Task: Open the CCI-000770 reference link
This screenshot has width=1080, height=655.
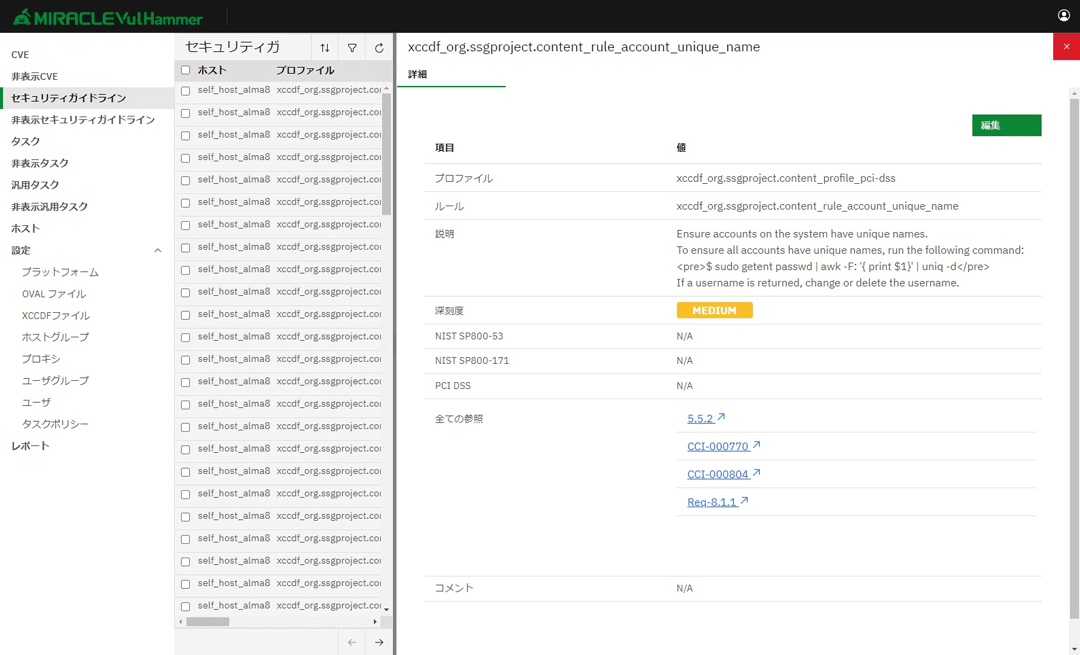Action: [718, 446]
